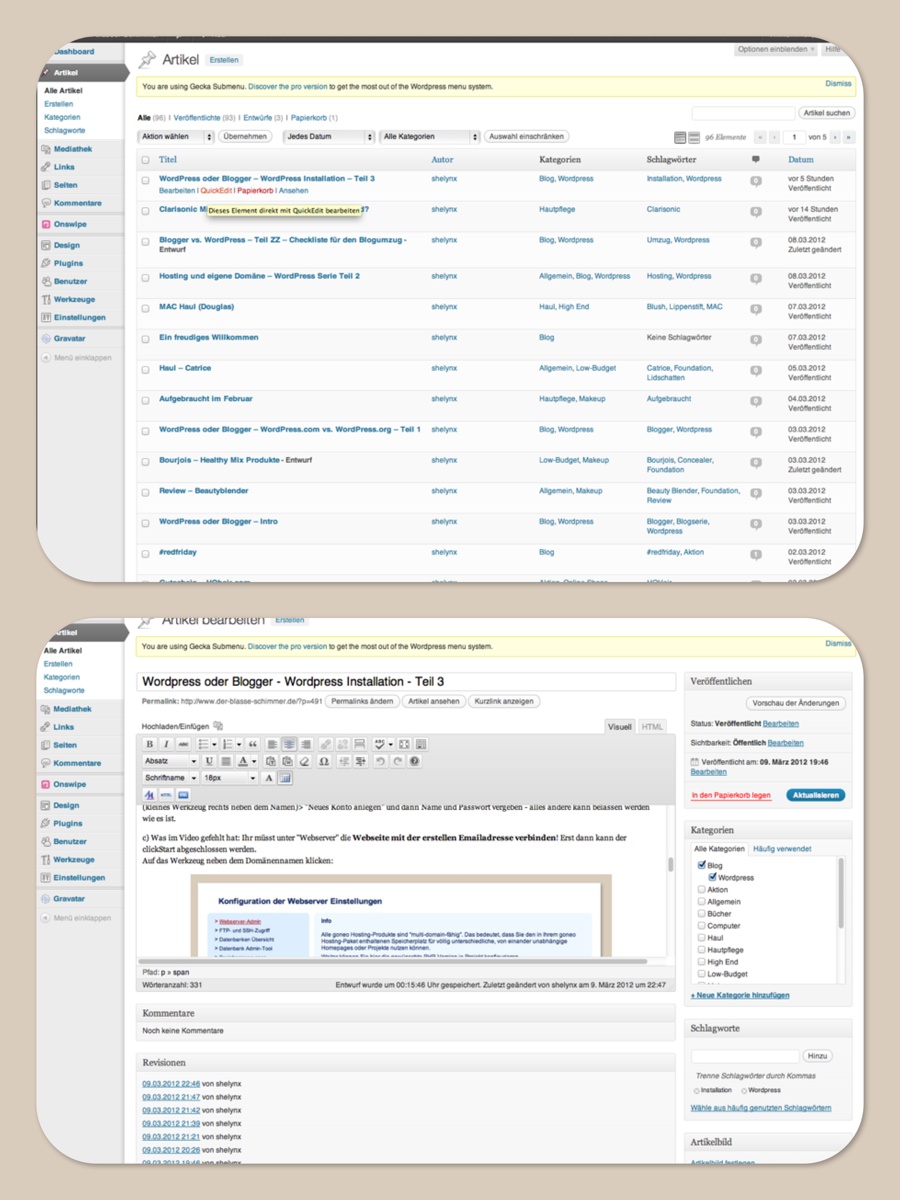Image resolution: width=900 pixels, height=1200 pixels.
Task: Remove the Installation tag with its x icon
Action: [696, 1091]
